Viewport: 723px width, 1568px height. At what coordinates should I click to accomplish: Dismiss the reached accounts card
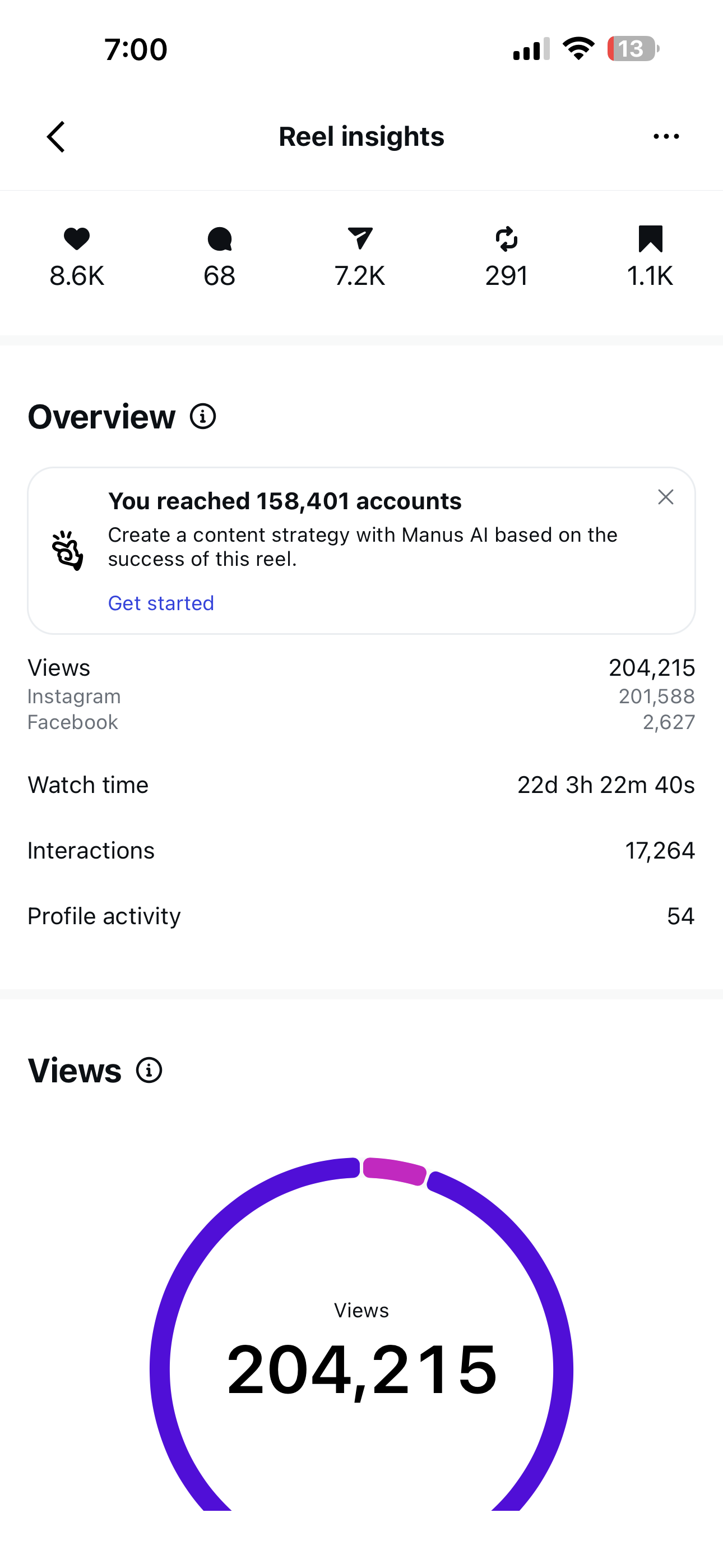click(666, 497)
